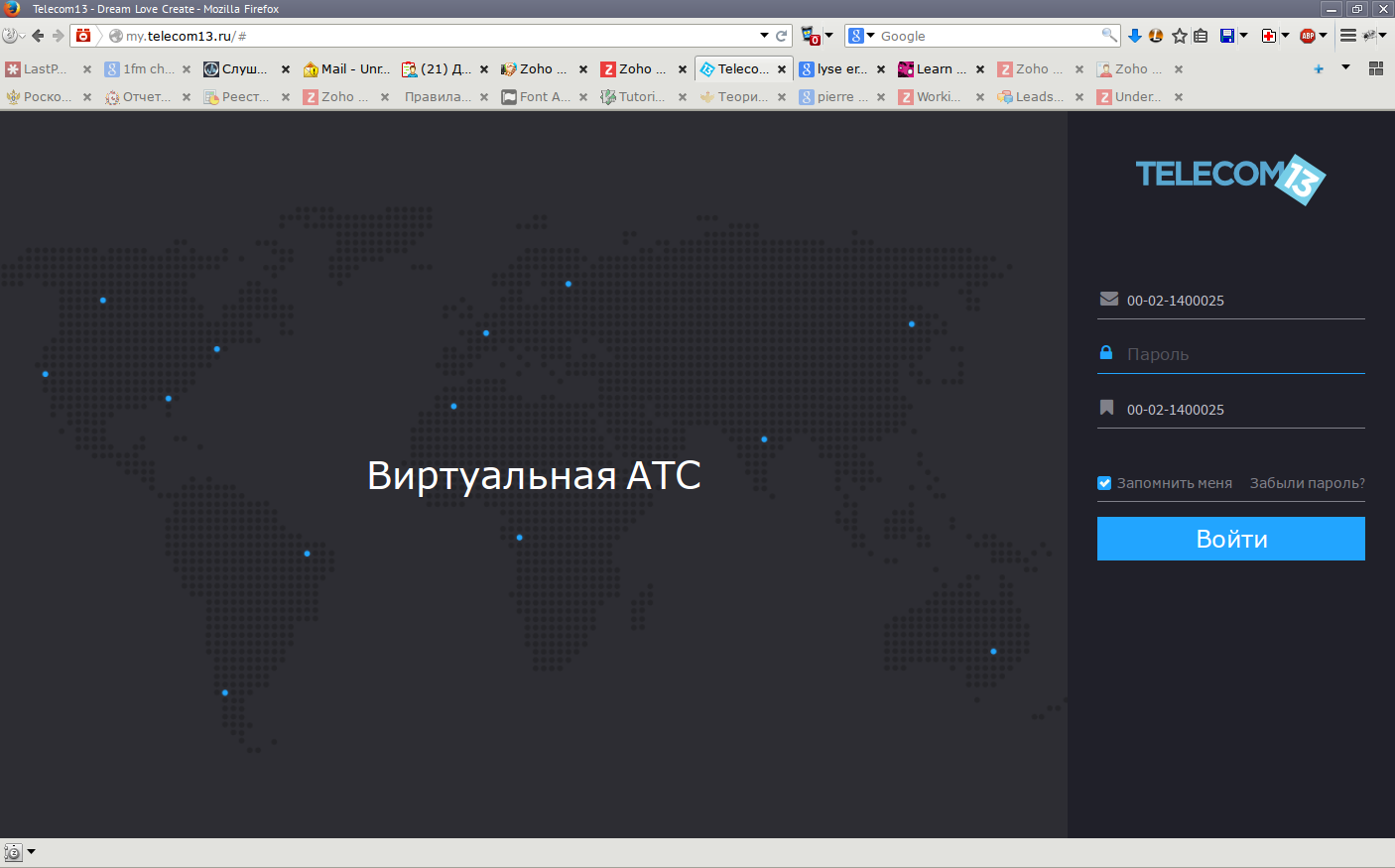Click the blue floppy disk save icon
Image resolution: width=1395 pixels, height=868 pixels.
point(1227,36)
